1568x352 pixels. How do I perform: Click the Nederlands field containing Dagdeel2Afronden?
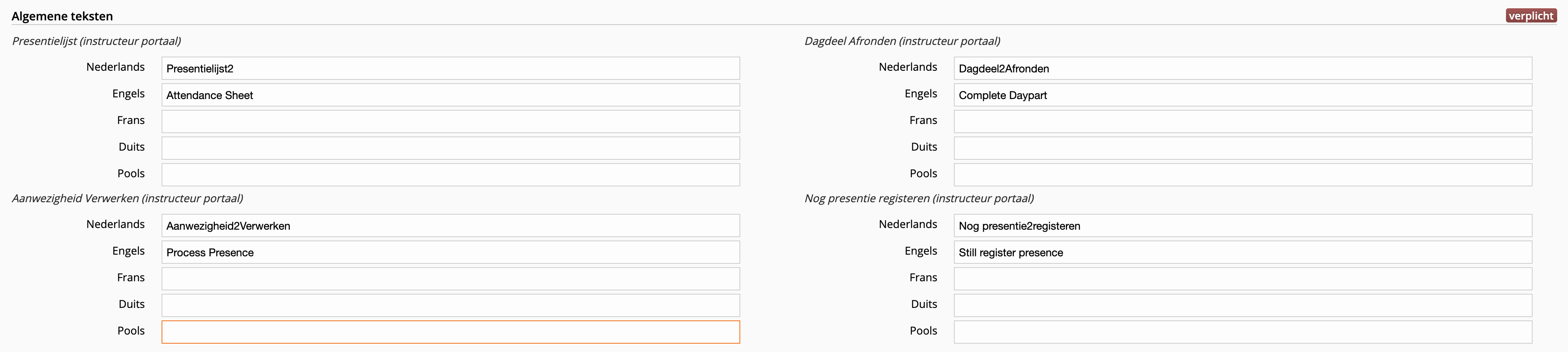[x=1242, y=68]
